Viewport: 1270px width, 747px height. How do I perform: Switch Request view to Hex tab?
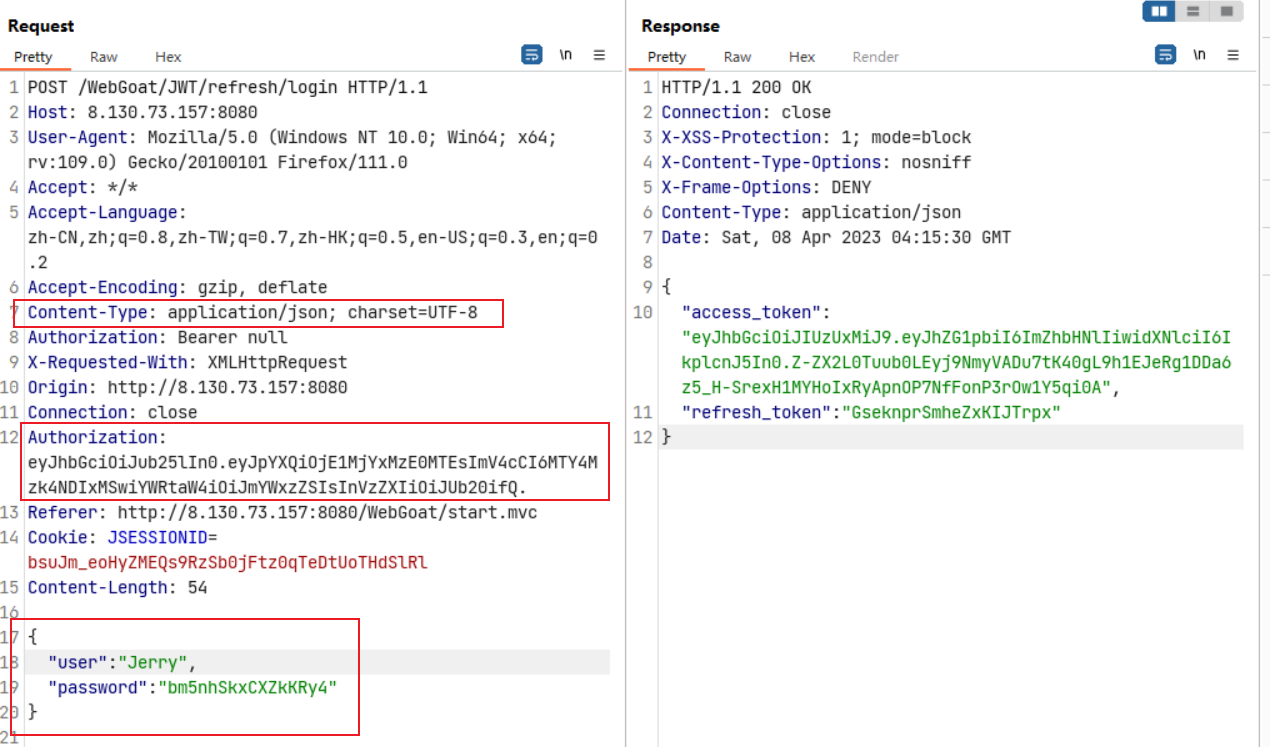point(168,57)
